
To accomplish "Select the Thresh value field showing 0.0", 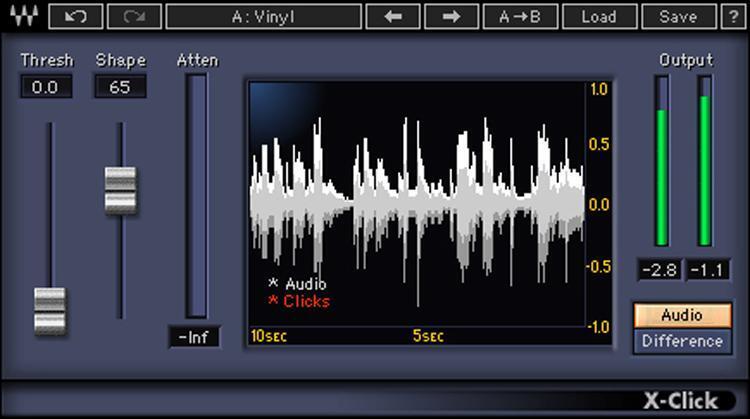I will click(x=47, y=87).
